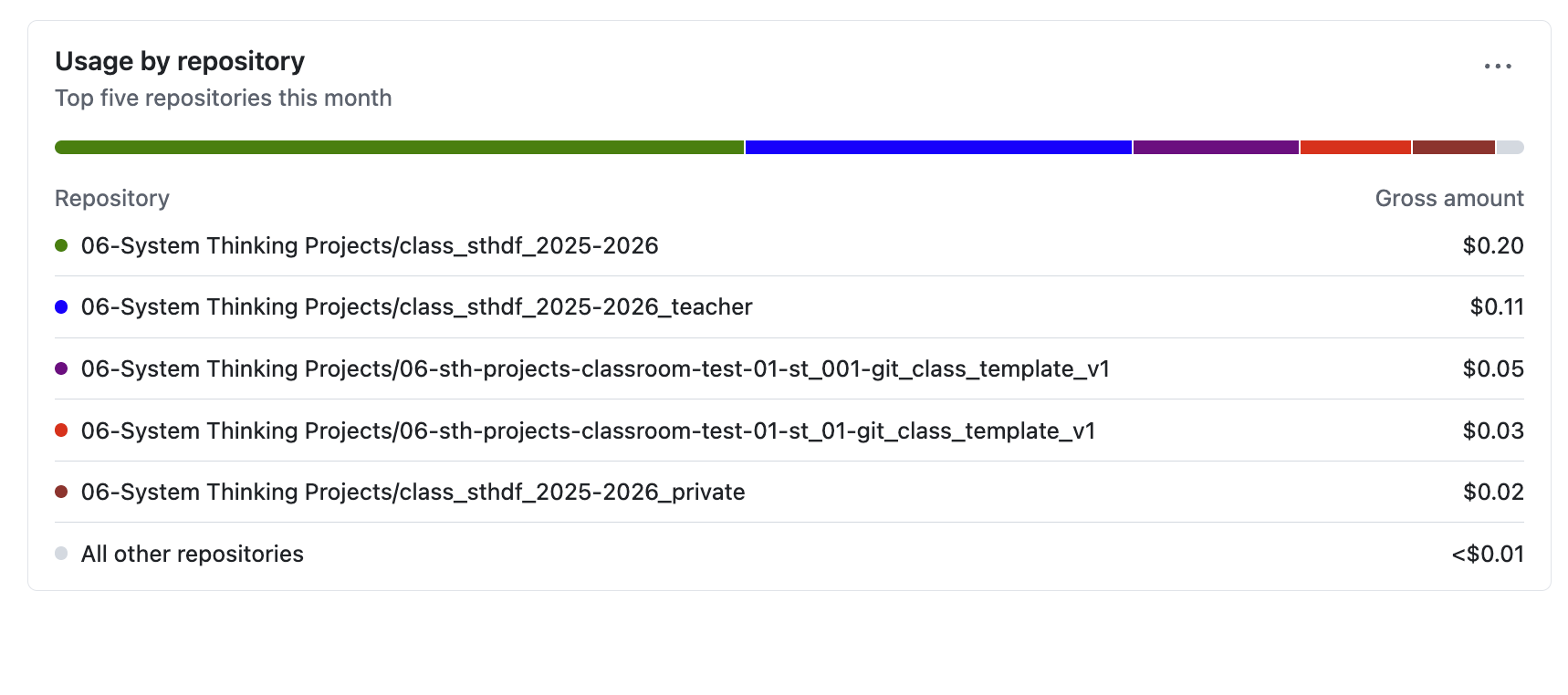Image resolution: width=1568 pixels, height=695 pixels.
Task: Click the blue legend dot for teacher repository
Action: coord(61,306)
